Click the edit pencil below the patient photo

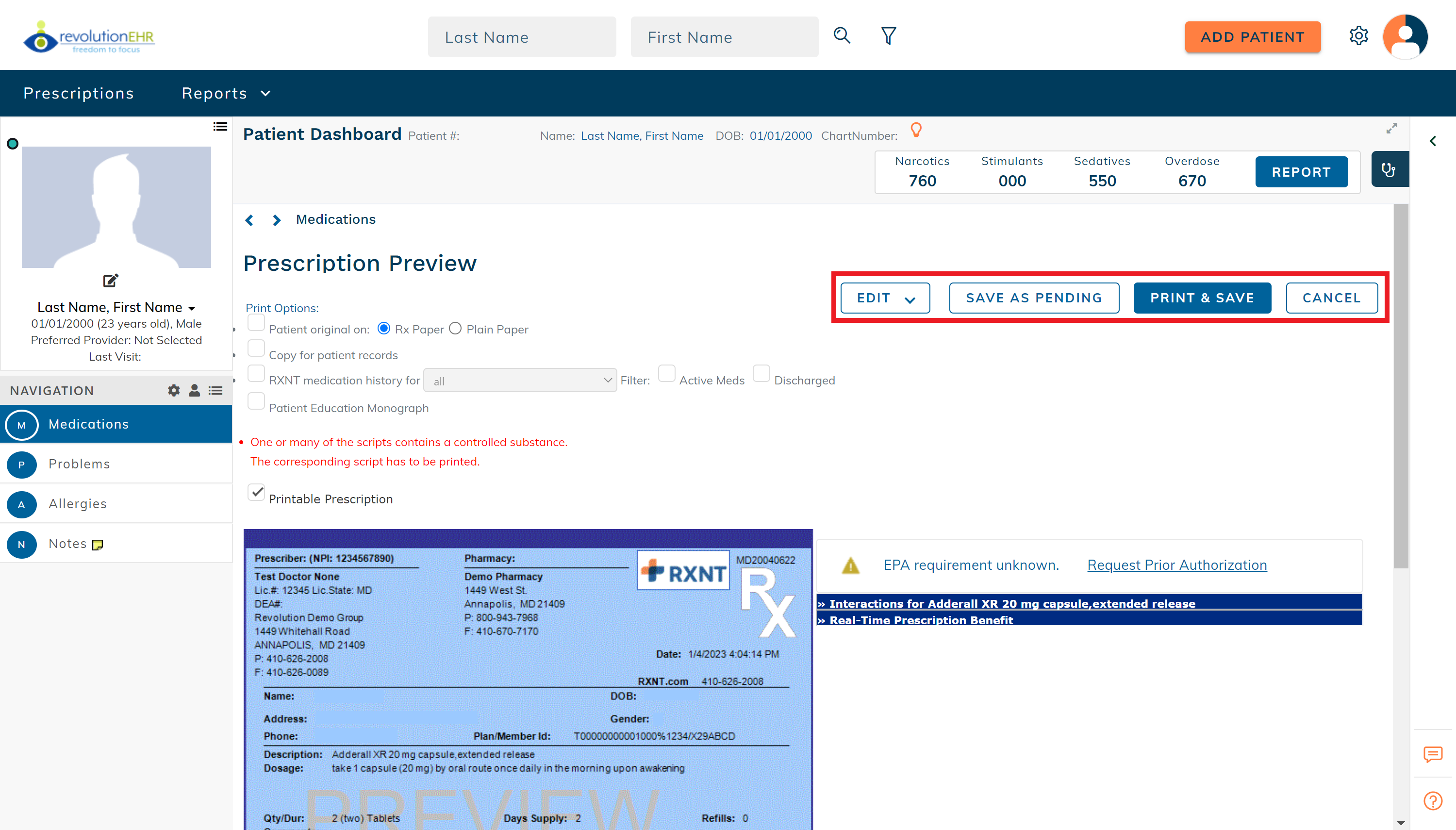pos(110,280)
